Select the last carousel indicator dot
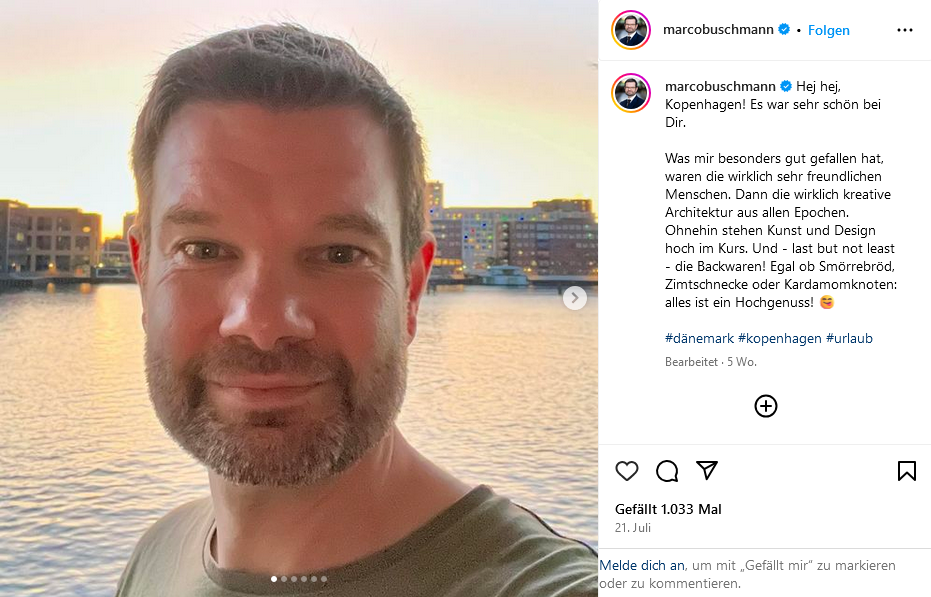 point(324,579)
